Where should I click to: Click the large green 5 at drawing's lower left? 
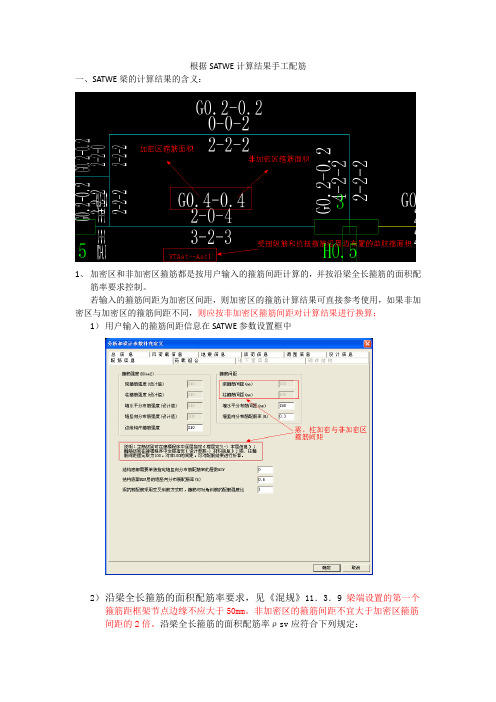pyautogui.click(x=82, y=251)
